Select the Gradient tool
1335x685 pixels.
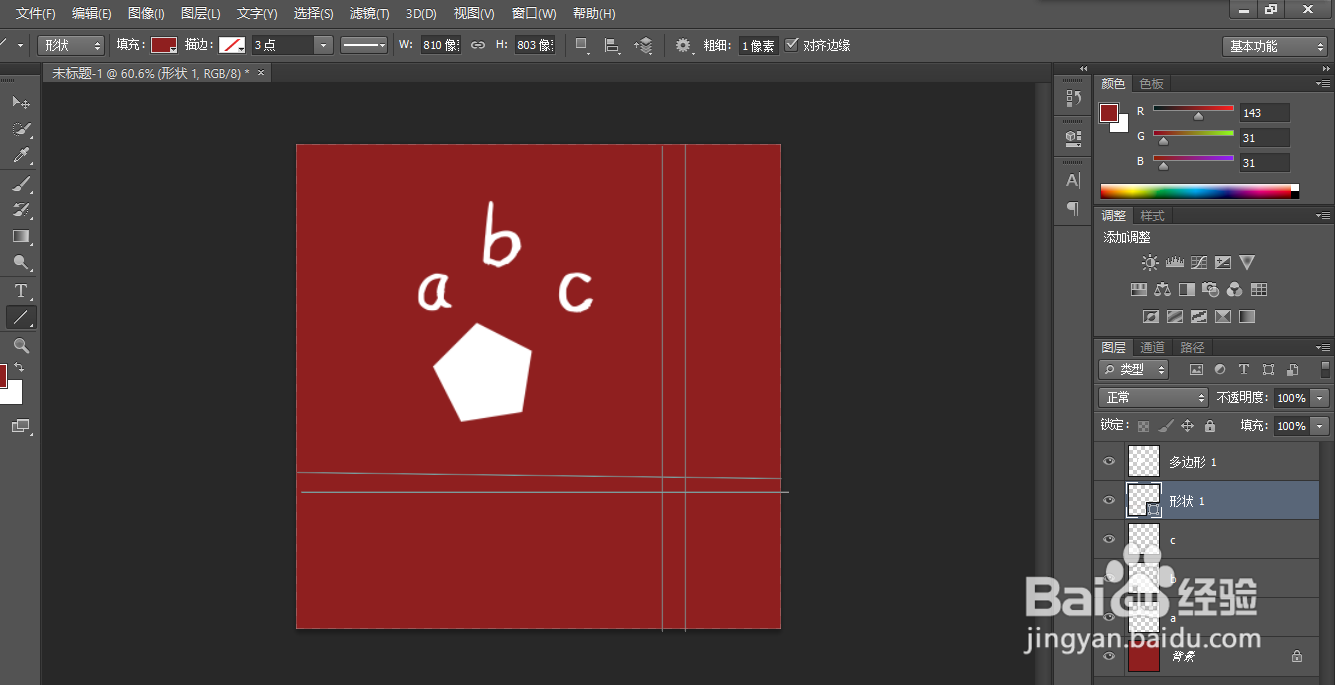(x=20, y=237)
